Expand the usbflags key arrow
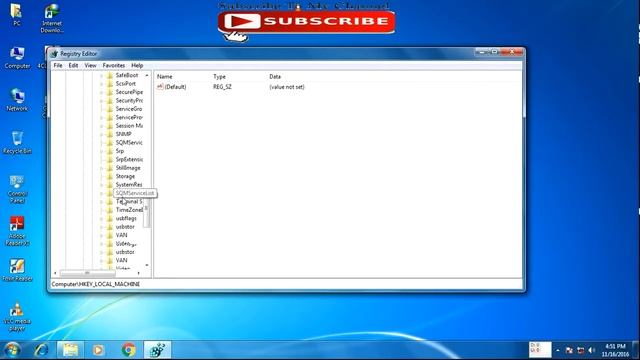The height and width of the screenshot is (360, 640). (102, 218)
